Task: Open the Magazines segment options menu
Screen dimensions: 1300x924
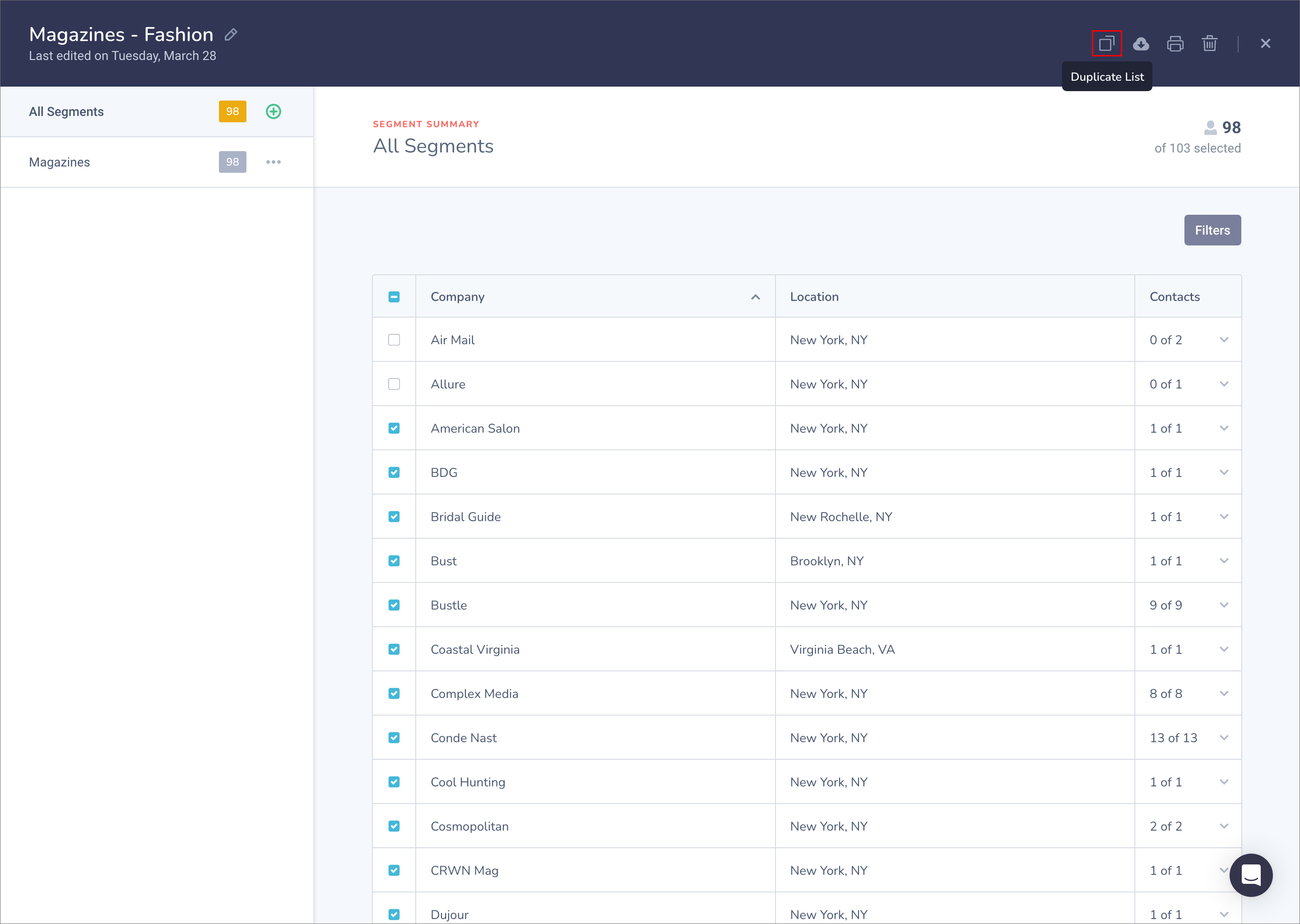Action: pyautogui.click(x=273, y=162)
